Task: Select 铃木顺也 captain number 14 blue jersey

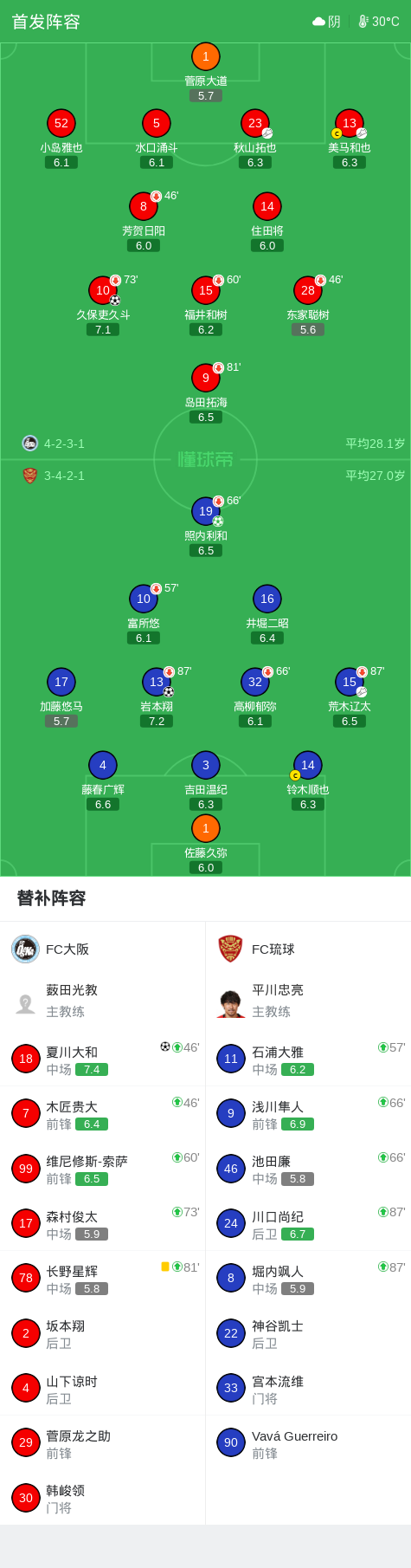Action: tap(307, 765)
